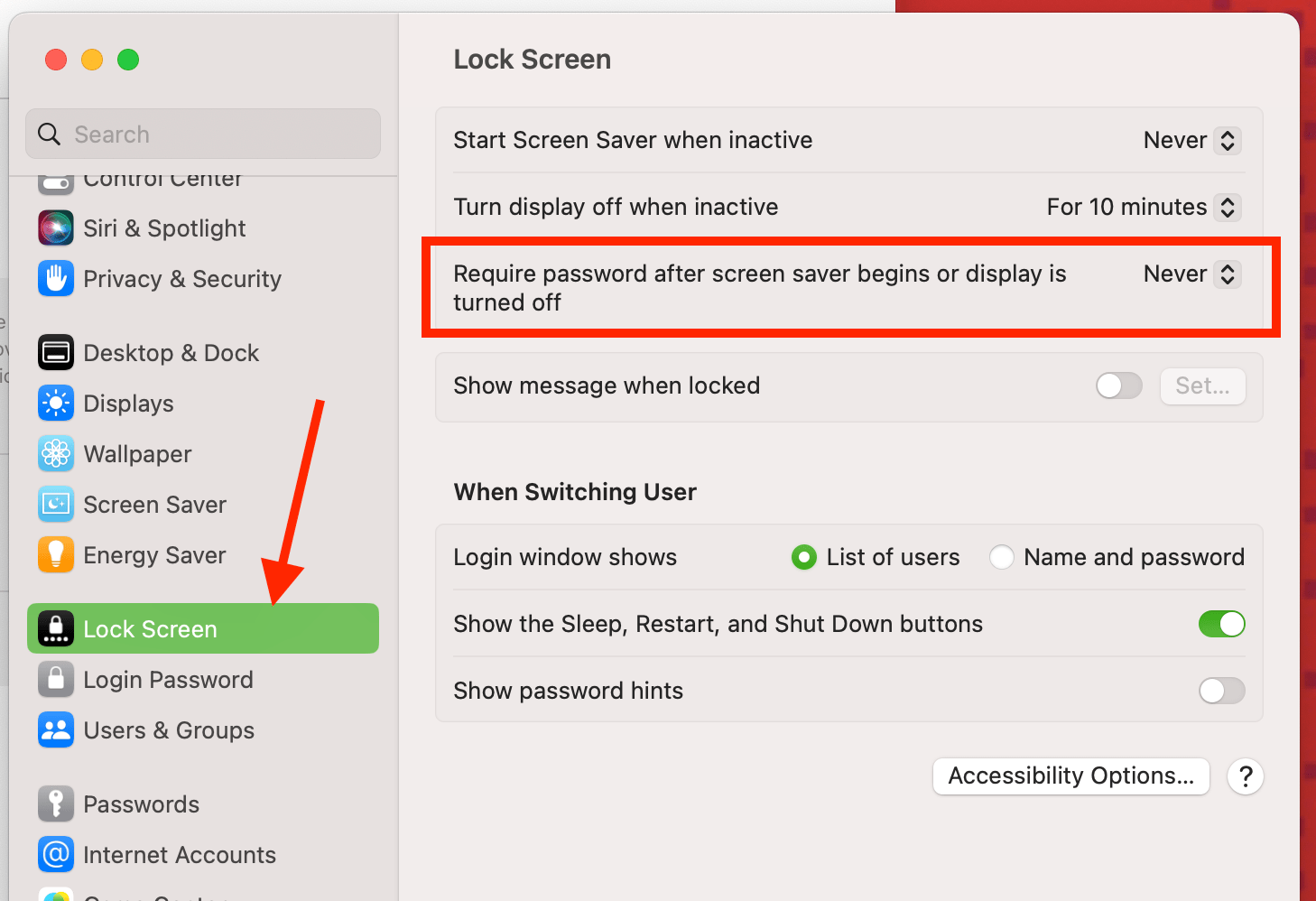
Task: Enable Show password hints
Action: coord(1222,691)
